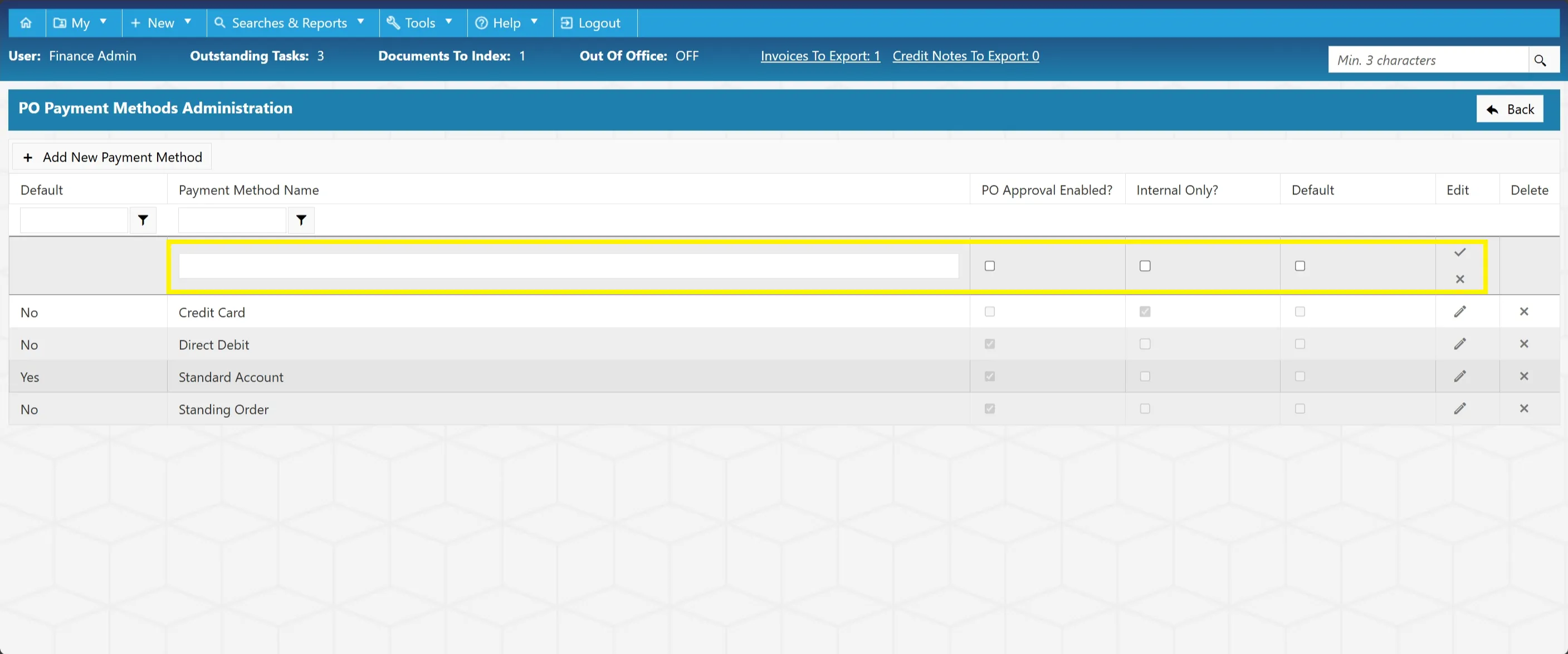Check Default box in new row
Screen dimensions: 1568x654
1300,266
